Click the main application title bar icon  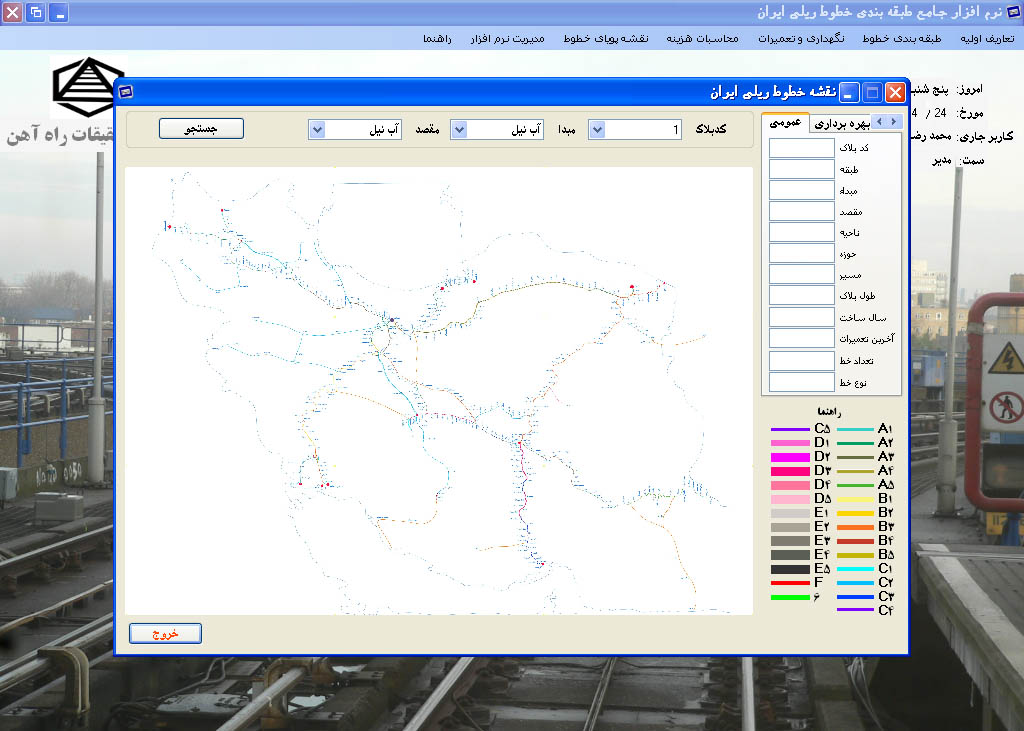pyautogui.click(x=1014, y=12)
